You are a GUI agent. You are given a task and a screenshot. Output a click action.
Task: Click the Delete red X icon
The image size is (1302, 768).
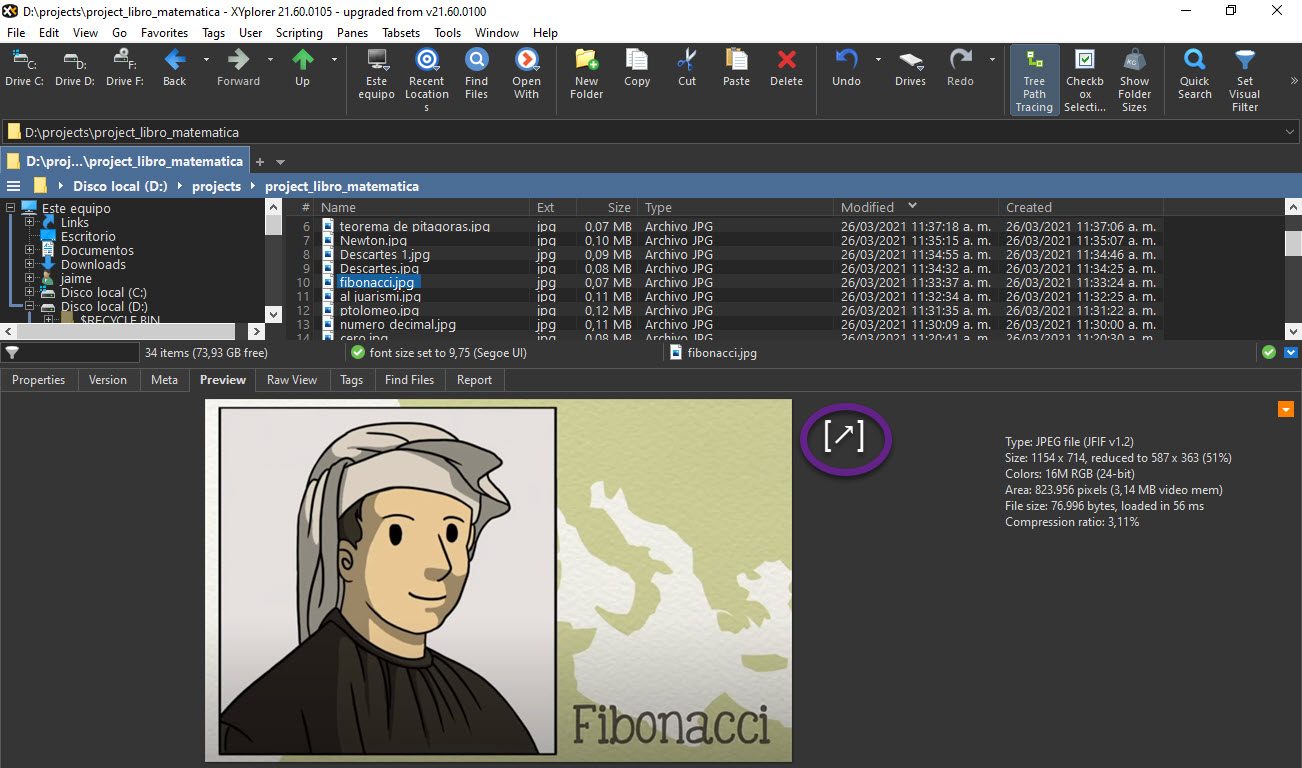click(787, 59)
